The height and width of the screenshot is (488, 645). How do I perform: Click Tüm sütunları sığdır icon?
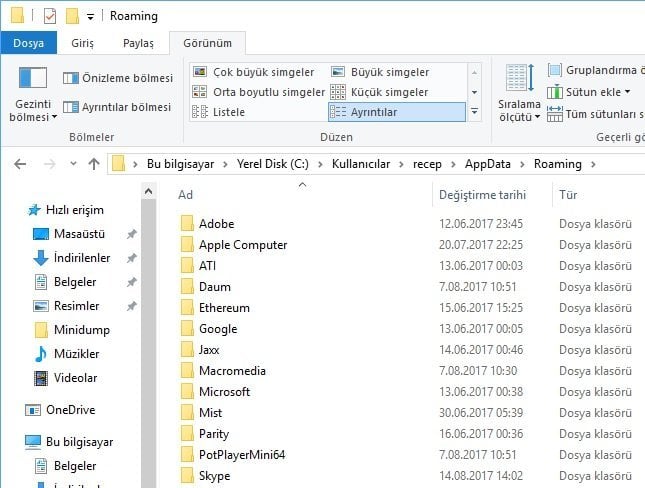[x=555, y=114]
